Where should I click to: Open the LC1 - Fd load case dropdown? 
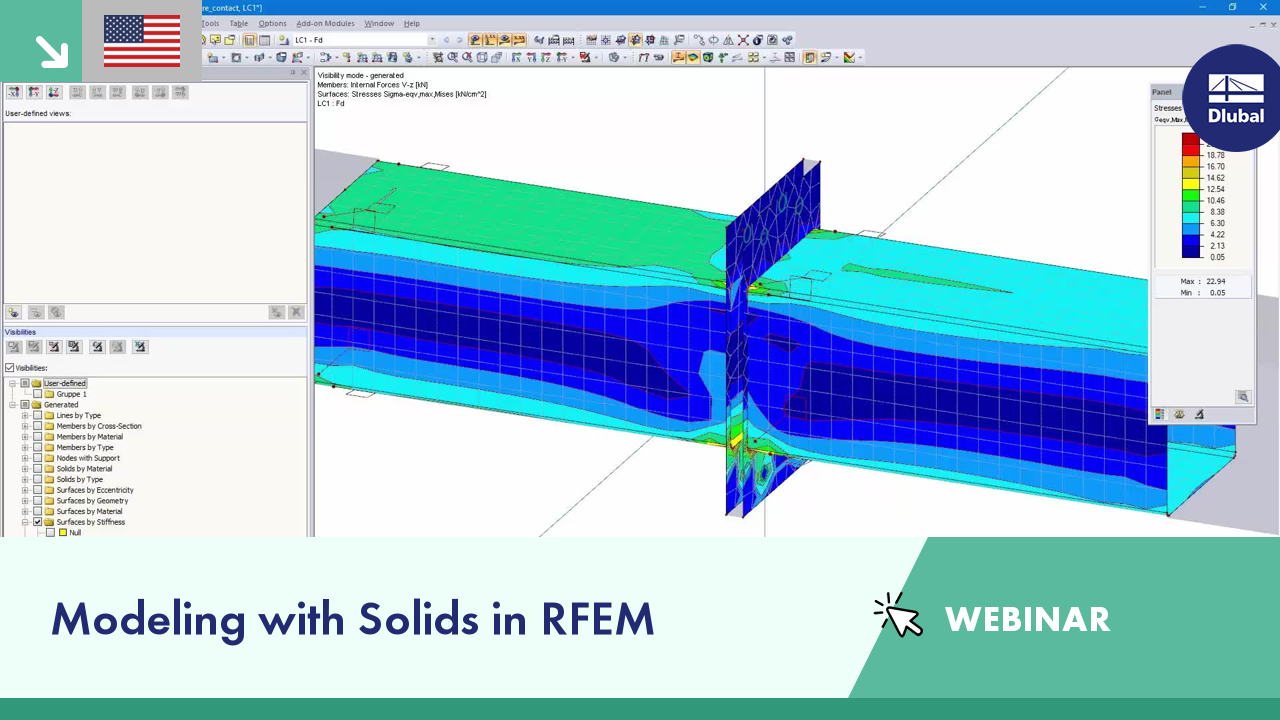click(x=432, y=39)
